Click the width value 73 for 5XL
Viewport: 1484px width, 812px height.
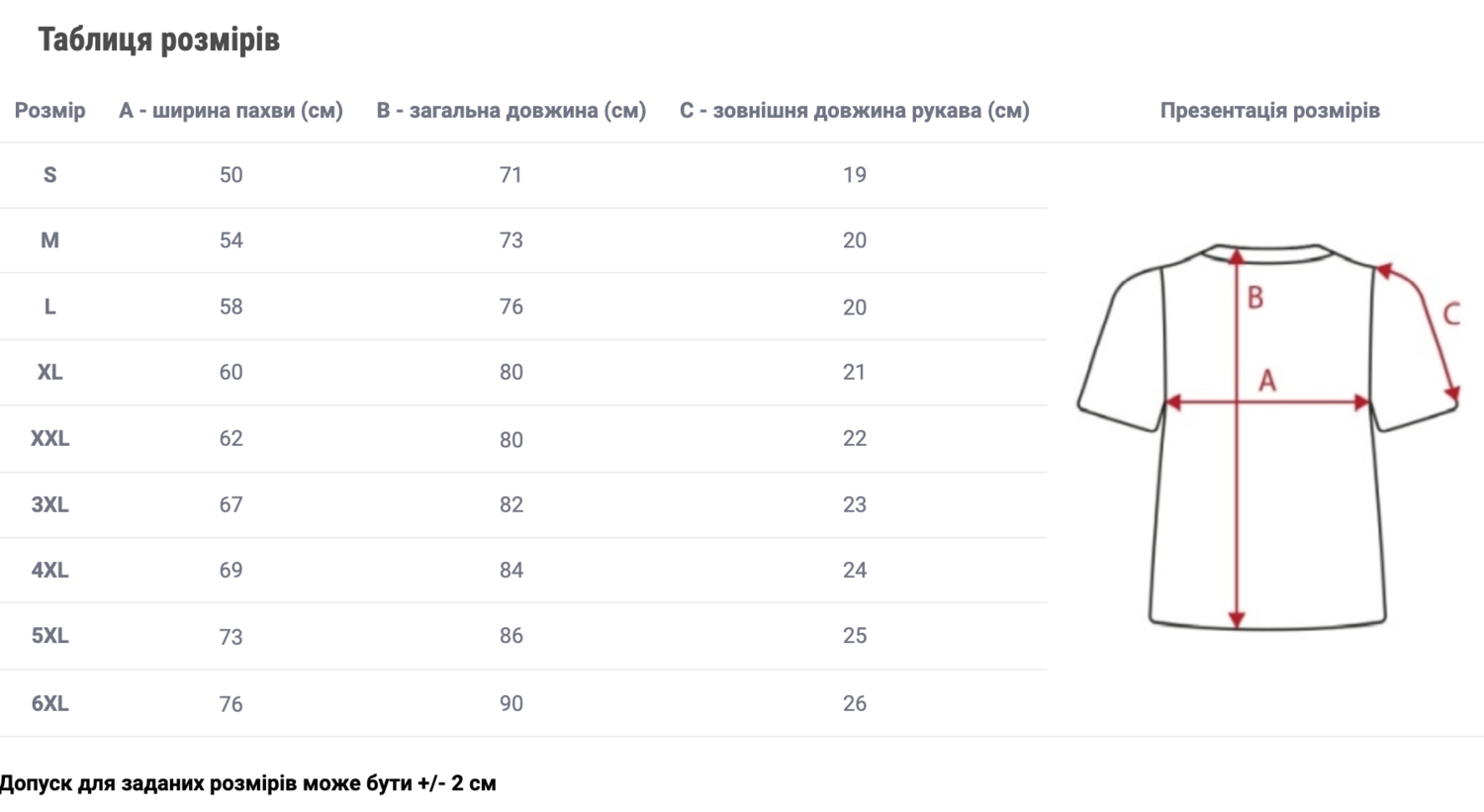point(231,636)
